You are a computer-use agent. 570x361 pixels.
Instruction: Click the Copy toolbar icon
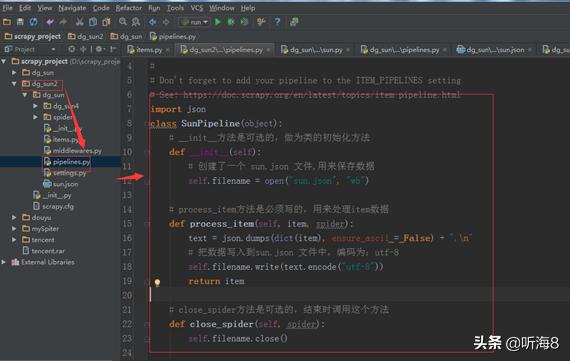93,22
